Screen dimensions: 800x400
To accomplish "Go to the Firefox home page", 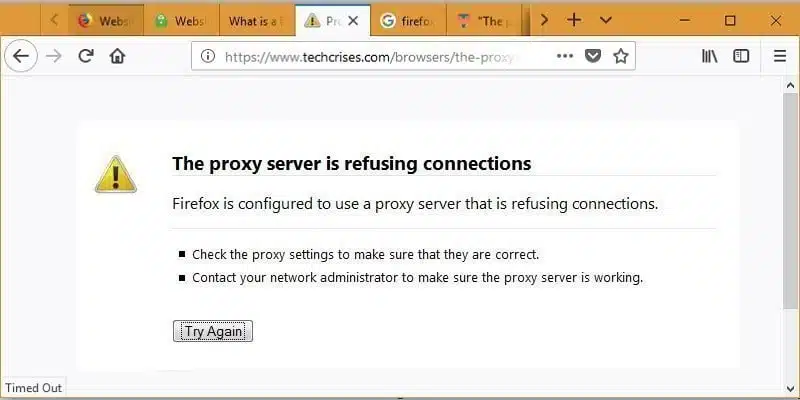I will tap(117, 56).
